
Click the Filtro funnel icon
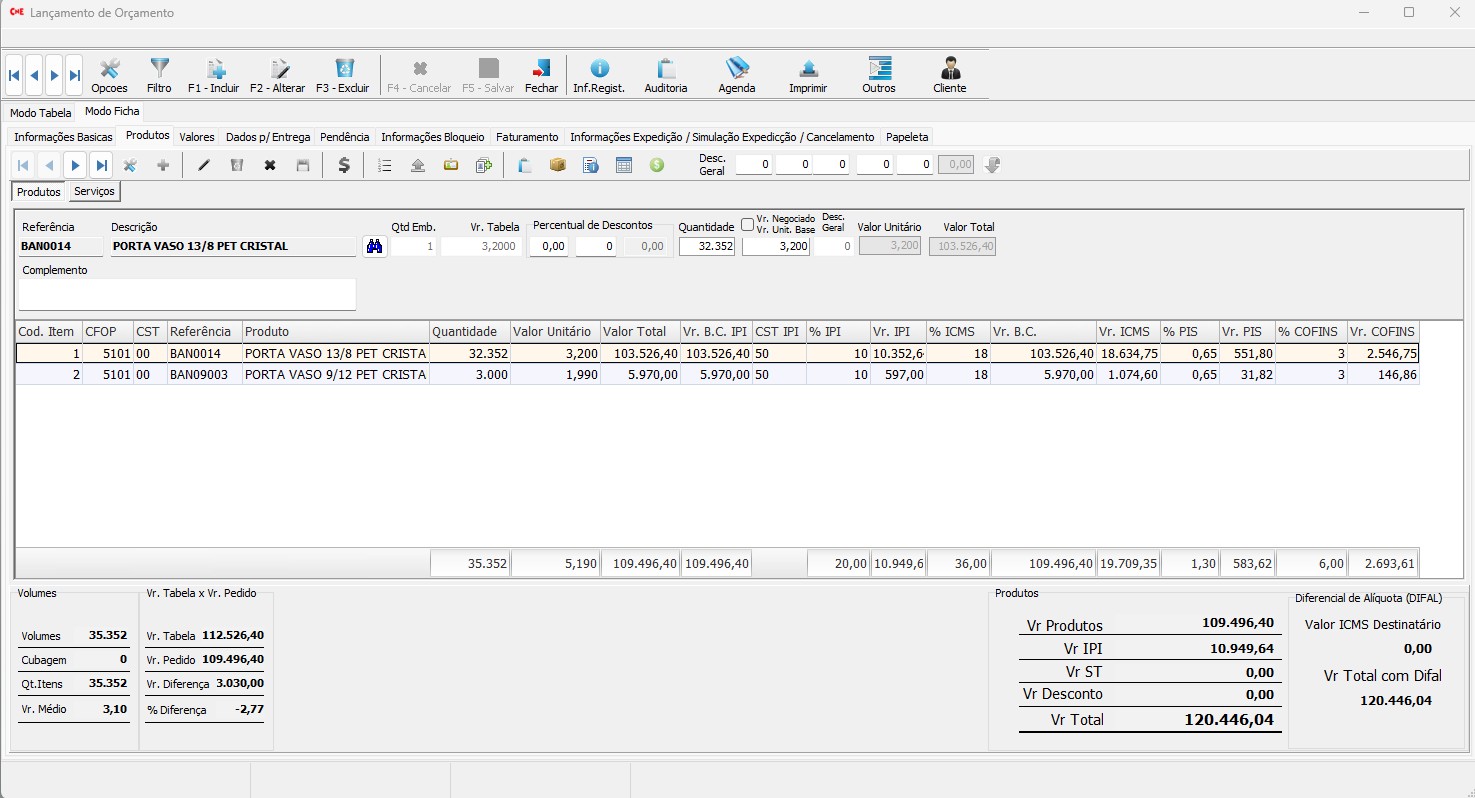(x=159, y=74)
